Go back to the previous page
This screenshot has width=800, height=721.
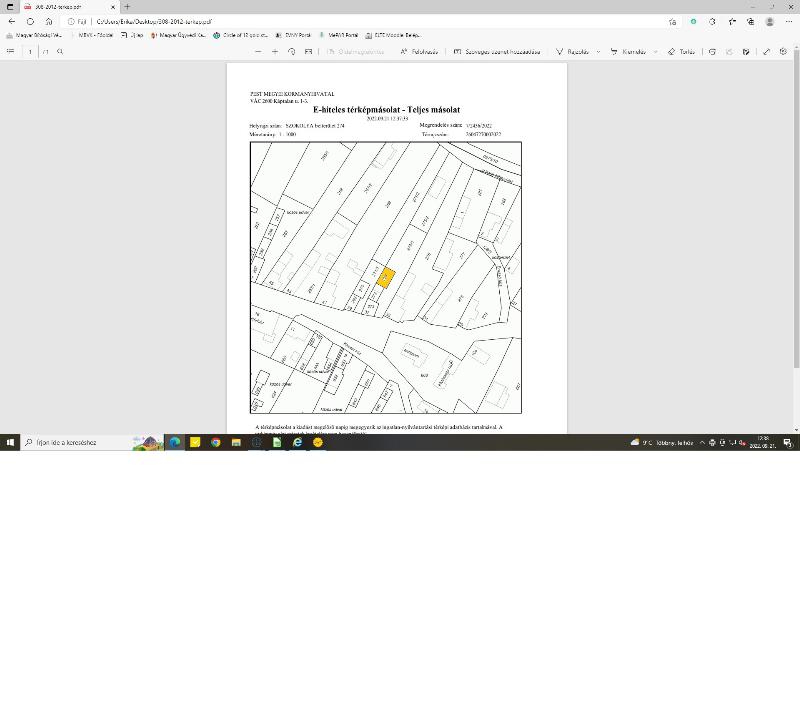click(x=12, y=21)
